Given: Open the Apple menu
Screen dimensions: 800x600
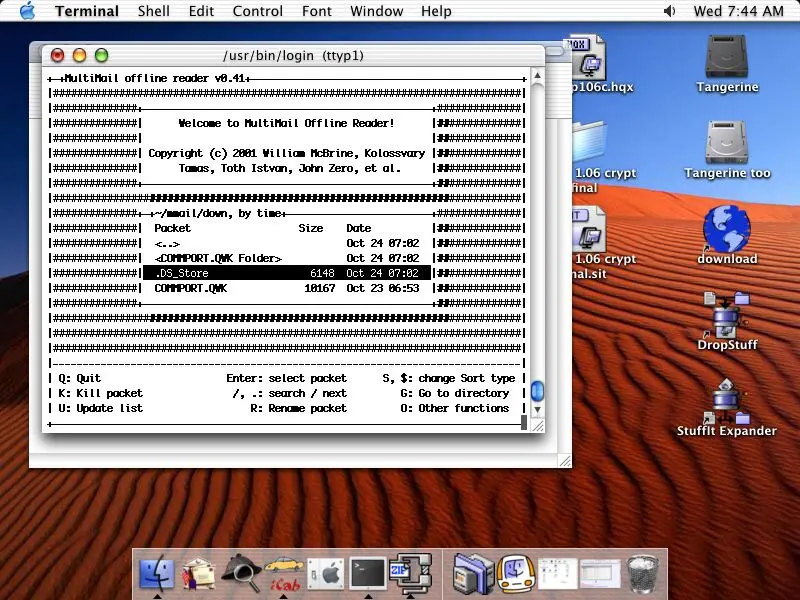Looking at the screenshot, I should (x=26, y=11).
